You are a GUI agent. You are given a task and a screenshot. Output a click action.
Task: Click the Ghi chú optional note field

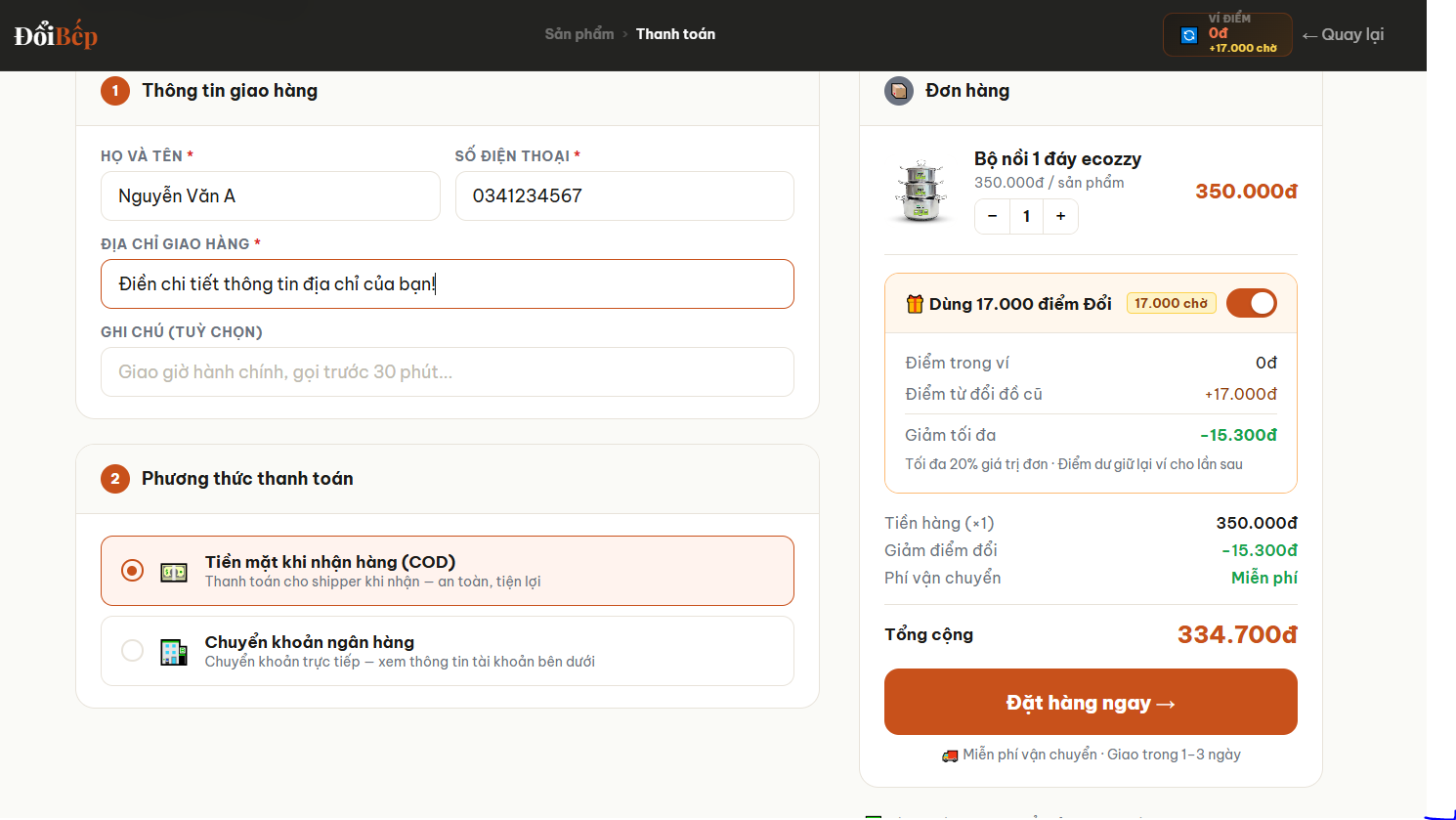click(448, 372)
